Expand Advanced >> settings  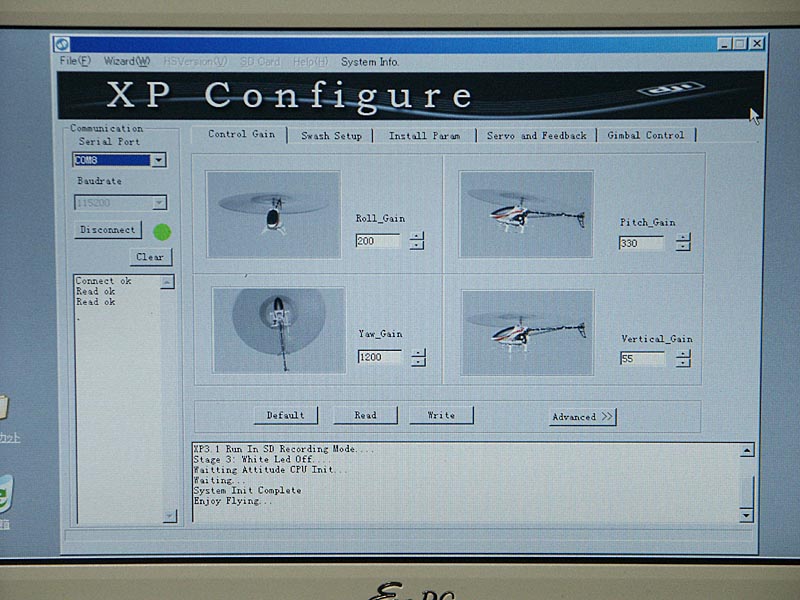click(x=582, y=417)
